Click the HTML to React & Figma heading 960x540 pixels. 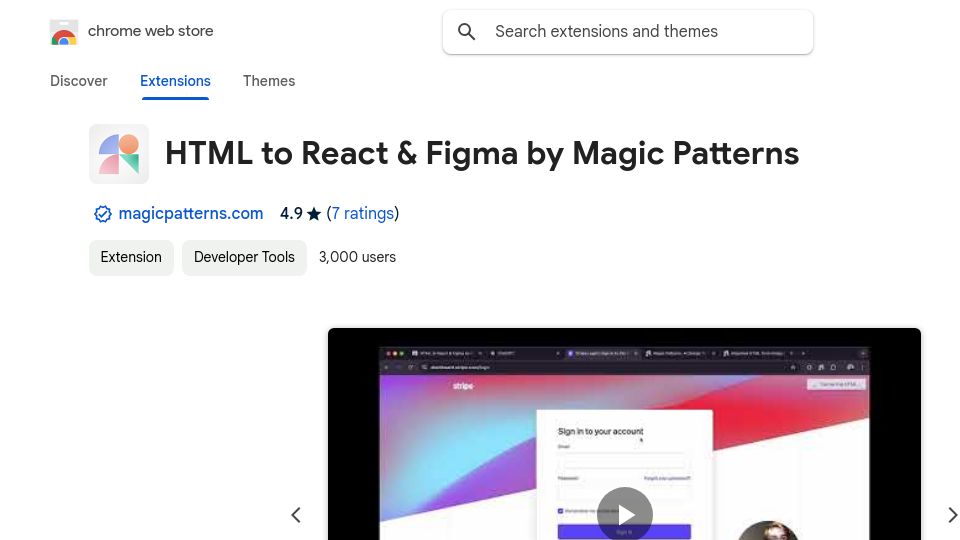482,154
